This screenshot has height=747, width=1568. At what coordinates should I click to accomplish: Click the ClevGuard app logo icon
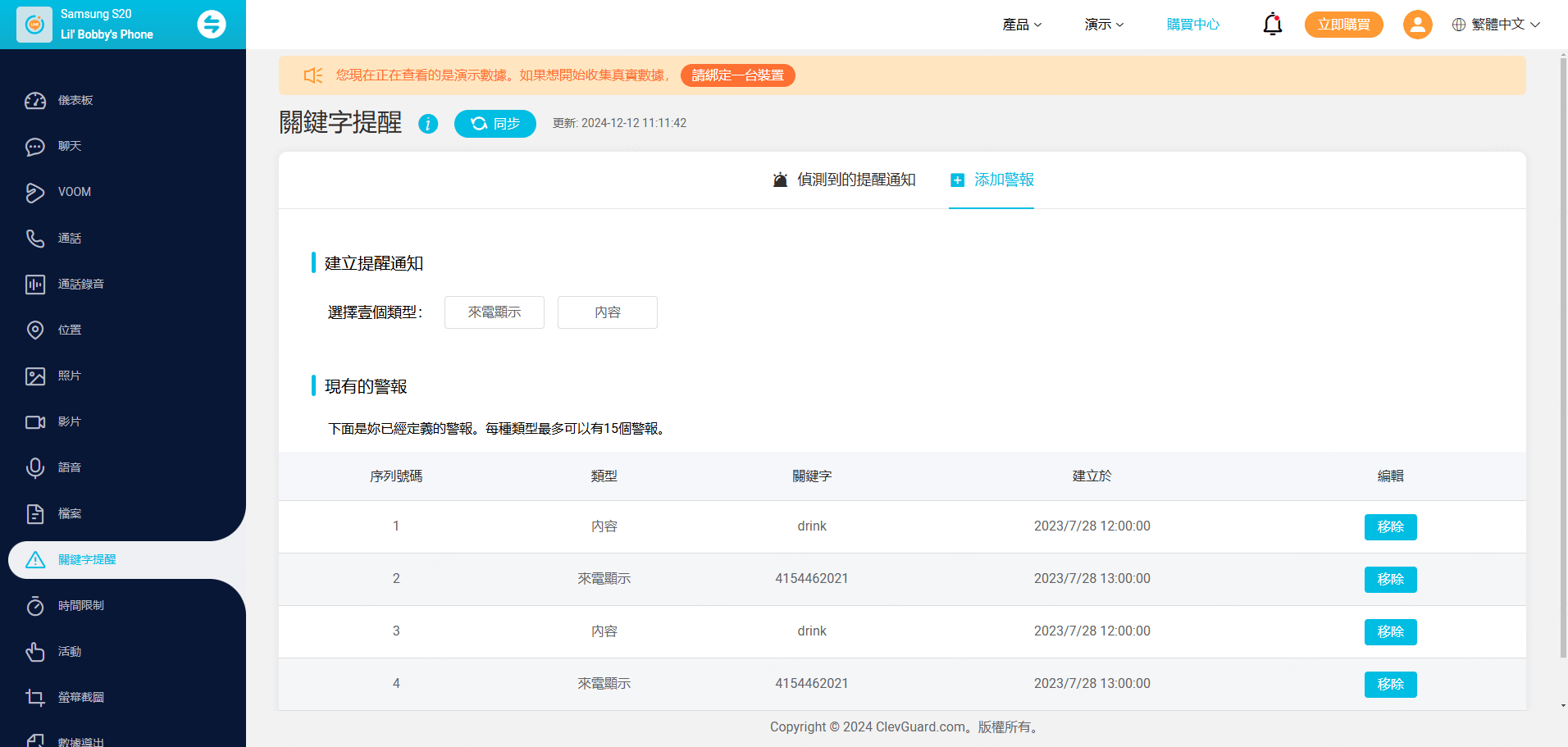click(x=34, y=25)
